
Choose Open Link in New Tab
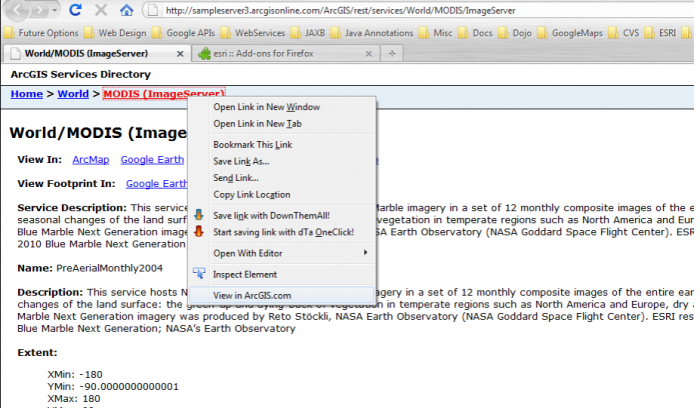pos(282,124)
